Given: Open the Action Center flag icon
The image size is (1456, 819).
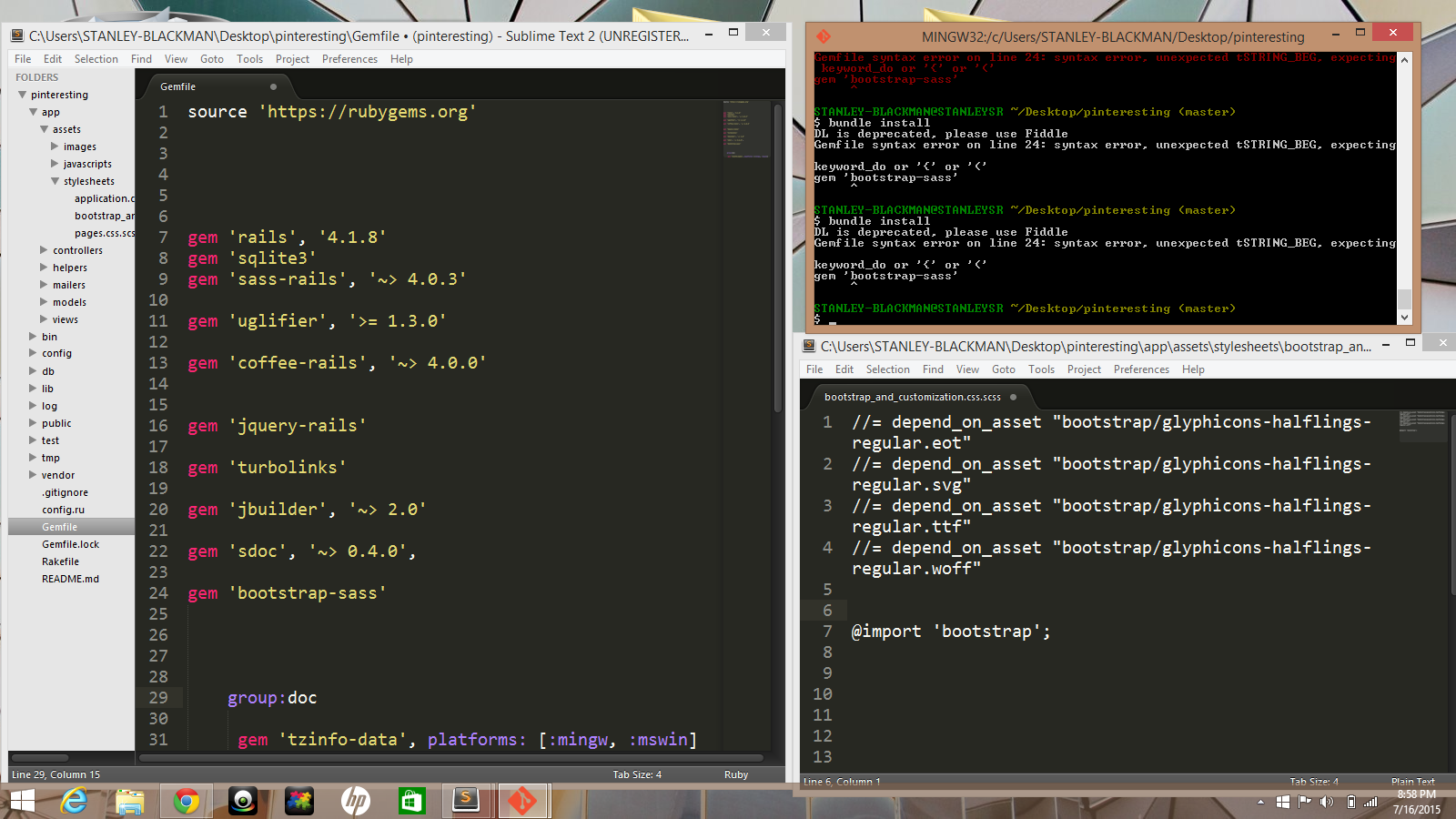Looking at the screenshot, I should tap(1304, 802).
